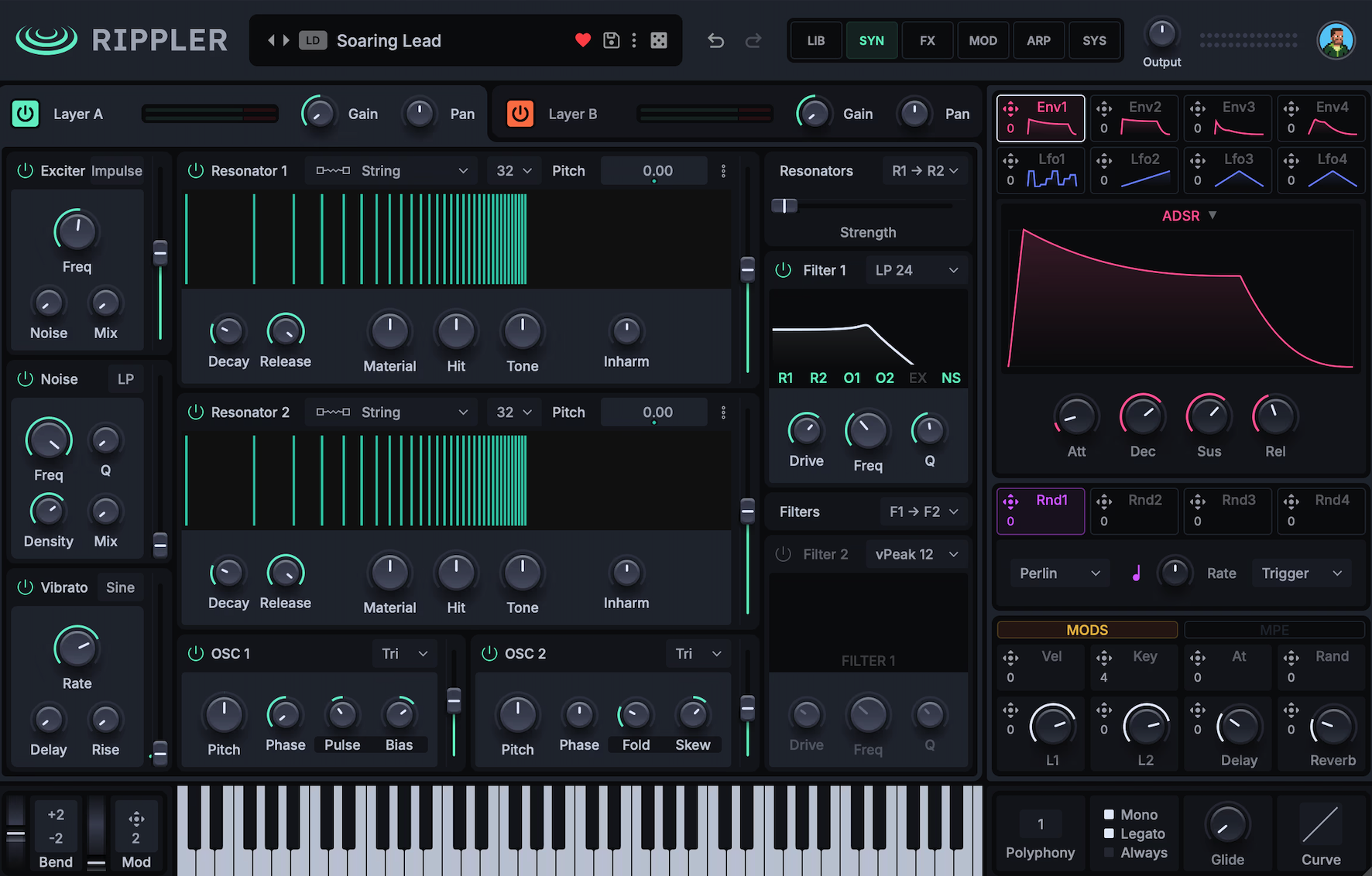Toggle Filter 2 power on
The width and height of the screenshot is (1372, 876).
click(784, 554)
